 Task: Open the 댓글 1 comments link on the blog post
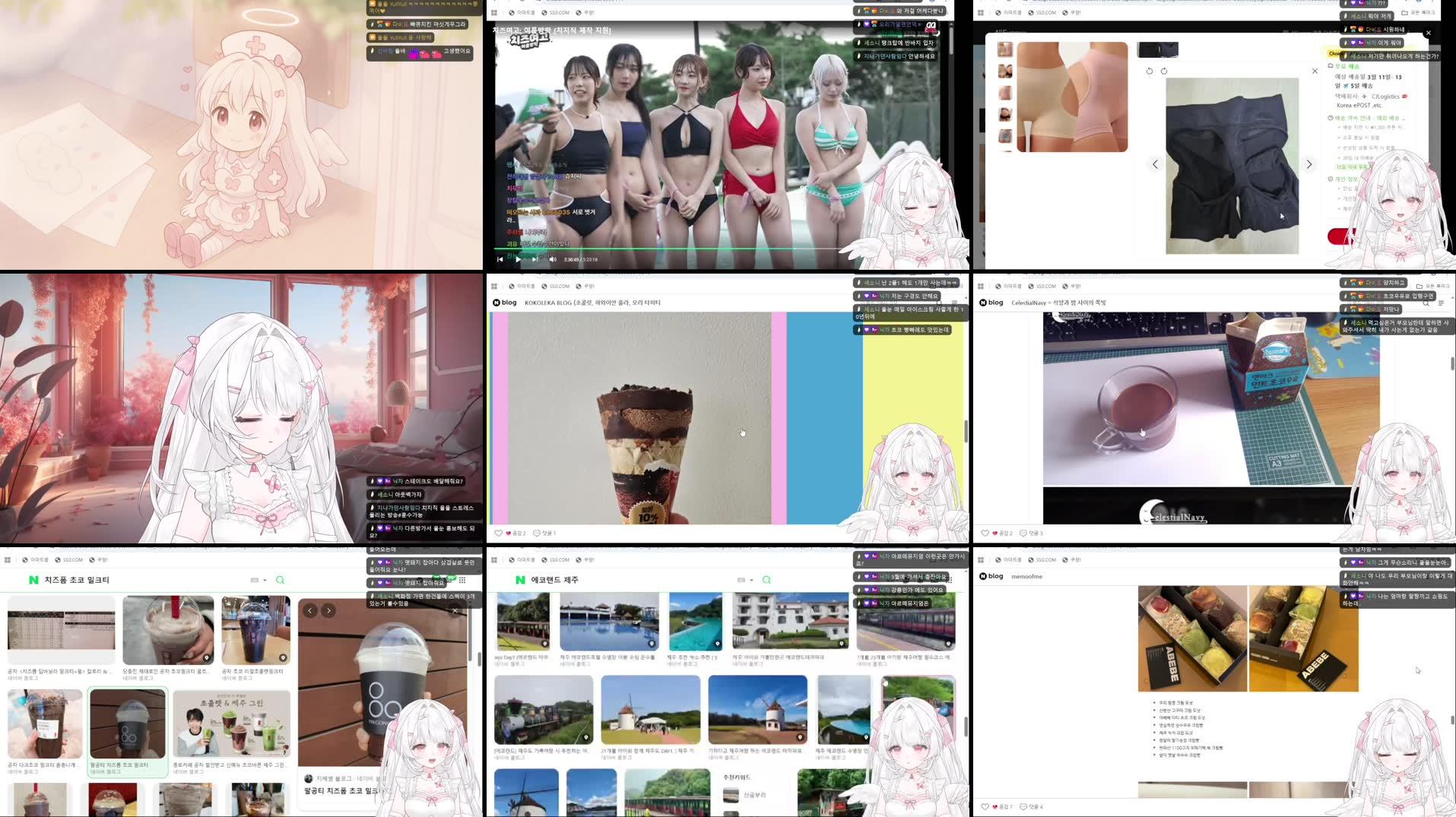tap(544, 534)
